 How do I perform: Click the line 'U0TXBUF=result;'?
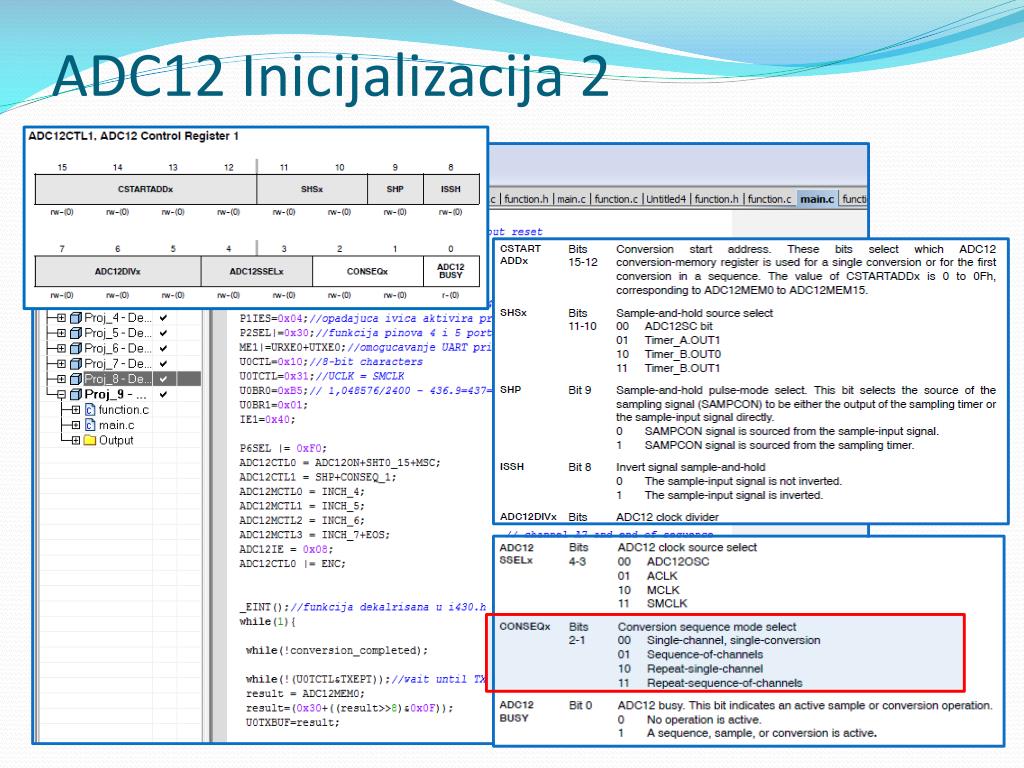pos(293,722)
